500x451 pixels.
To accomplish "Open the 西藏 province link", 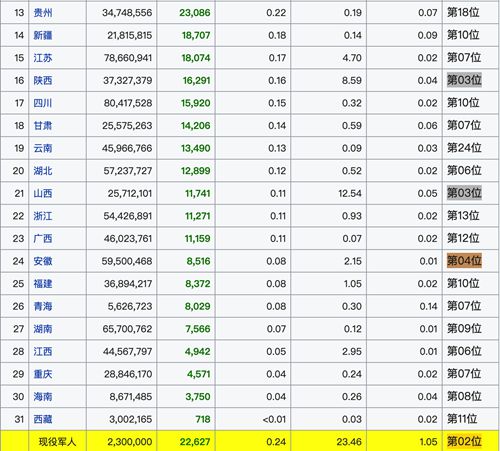I will tap(43, 419).
